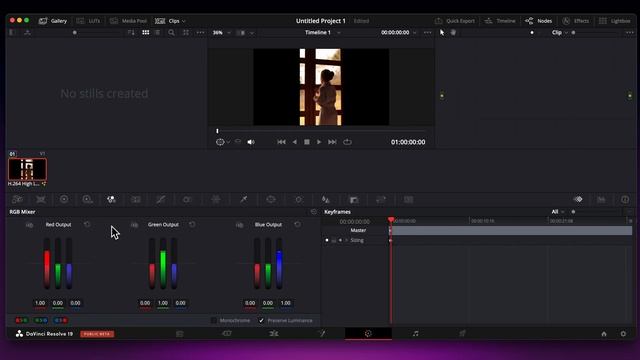640x360 pixels.
Task: Open the viewer options ellipsis menu
Action: click(x=427, y=32)
